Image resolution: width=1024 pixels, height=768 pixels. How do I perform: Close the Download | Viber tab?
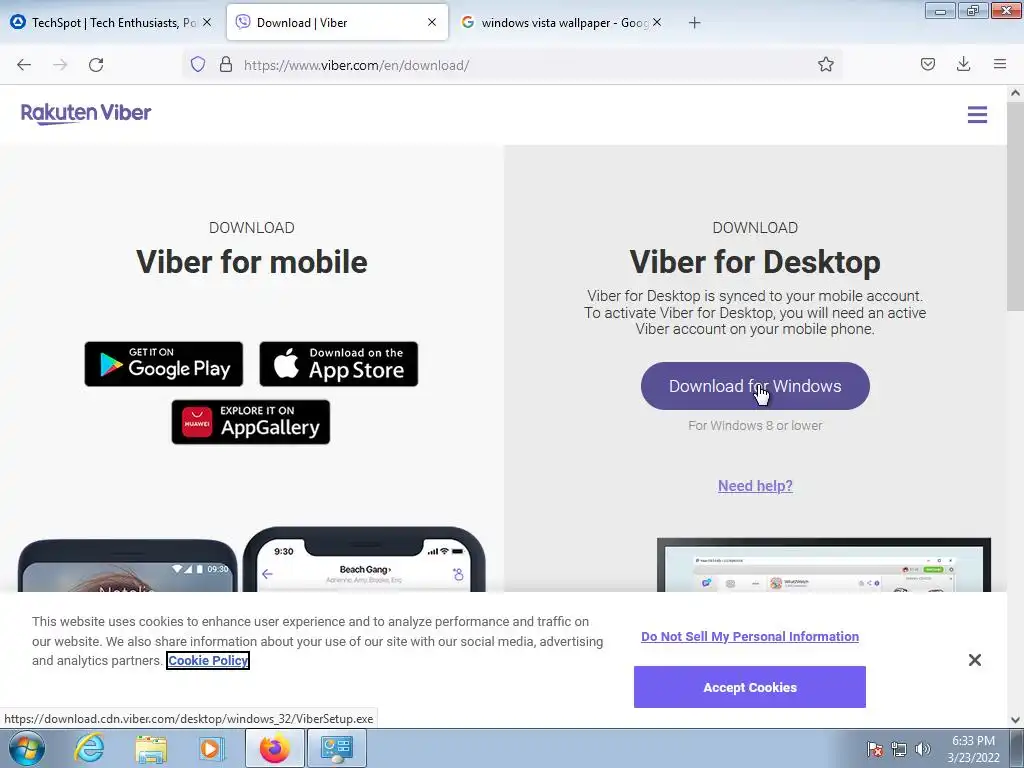[432, 22]
